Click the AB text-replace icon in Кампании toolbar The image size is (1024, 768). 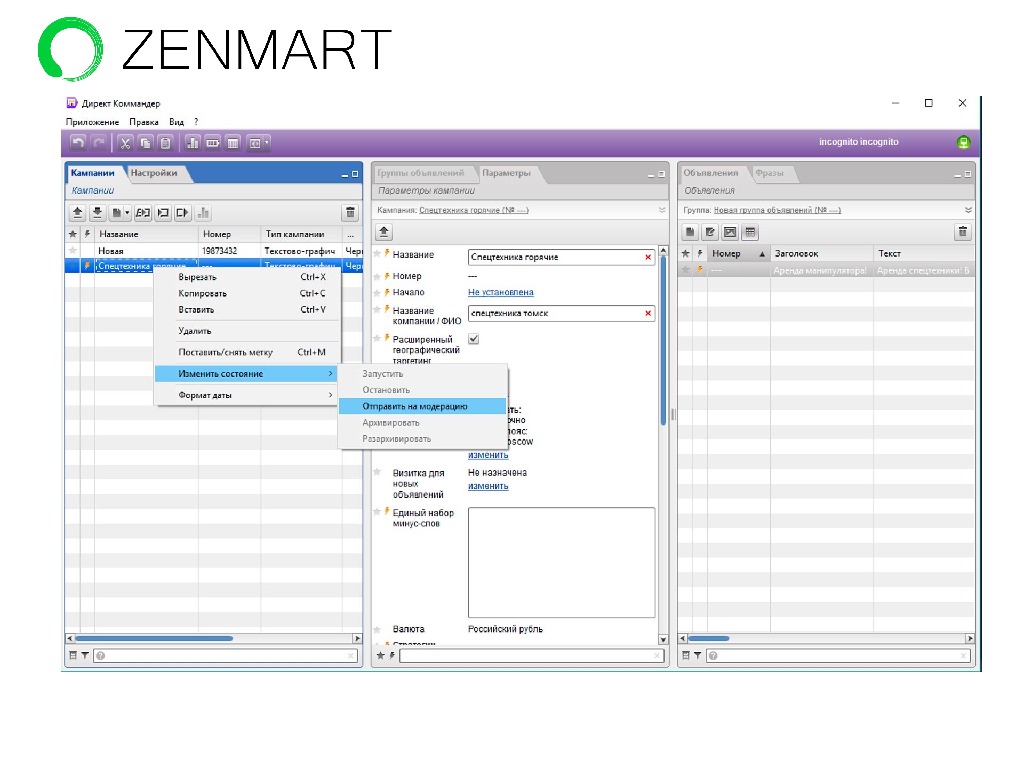tap(143, 212)
